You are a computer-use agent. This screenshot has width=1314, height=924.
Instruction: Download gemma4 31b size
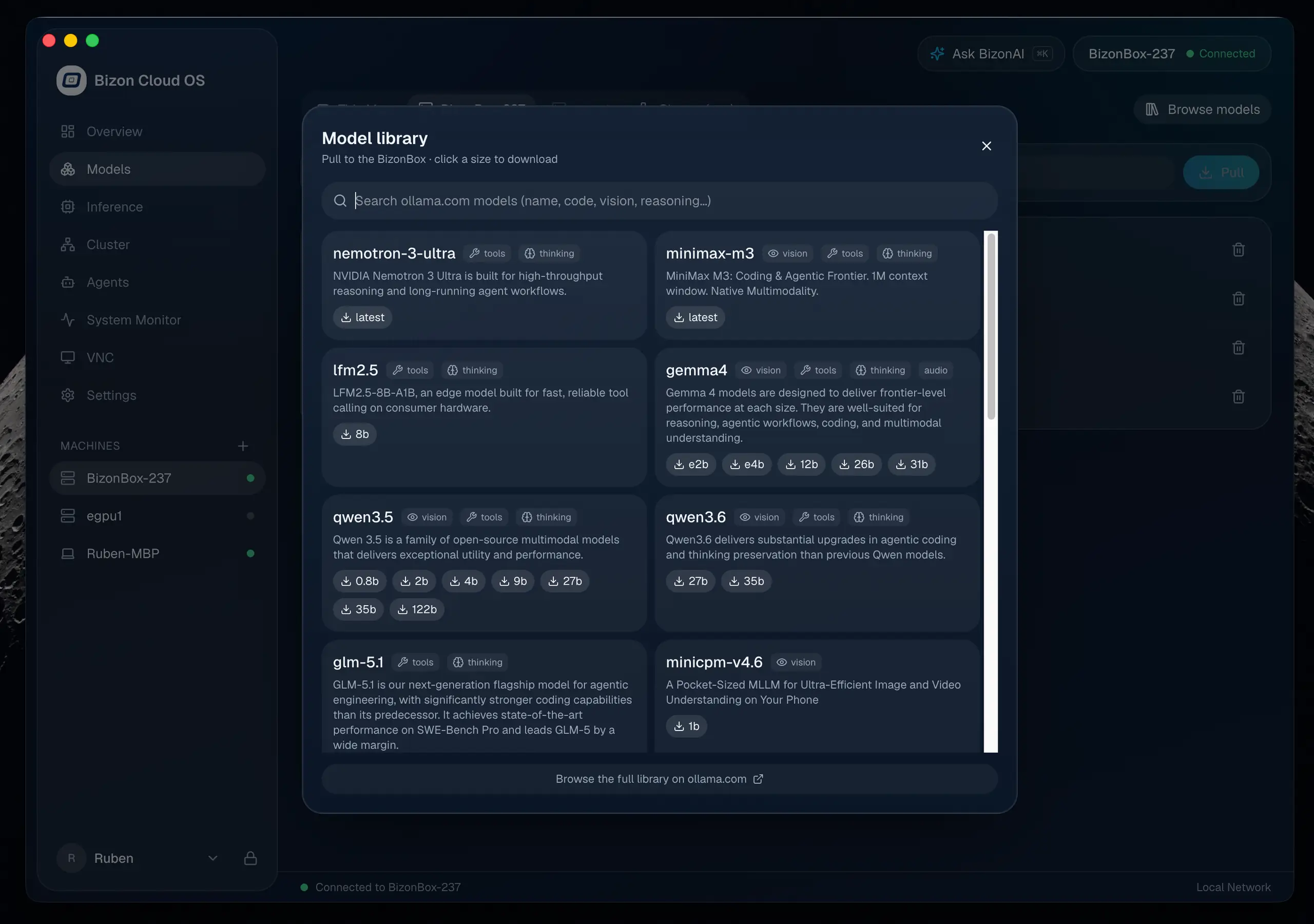point(911,464)
